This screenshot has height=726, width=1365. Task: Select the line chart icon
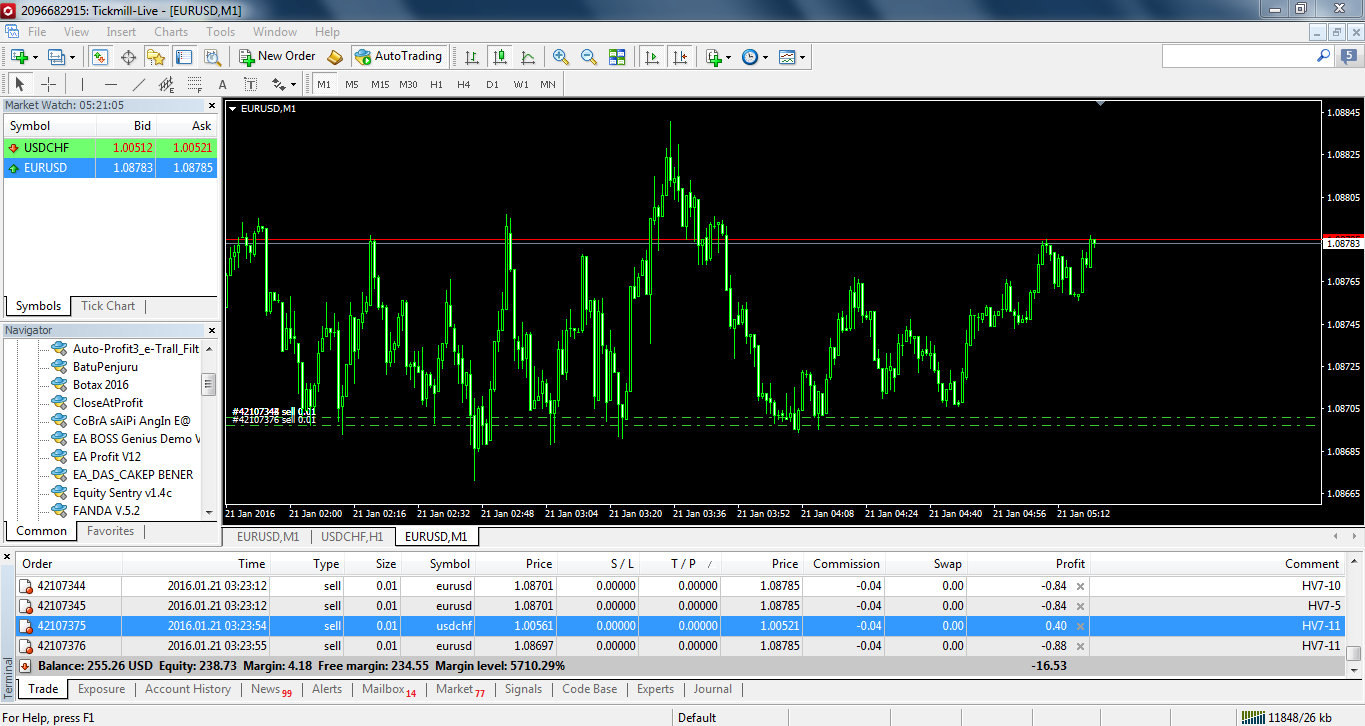[528, 57]
